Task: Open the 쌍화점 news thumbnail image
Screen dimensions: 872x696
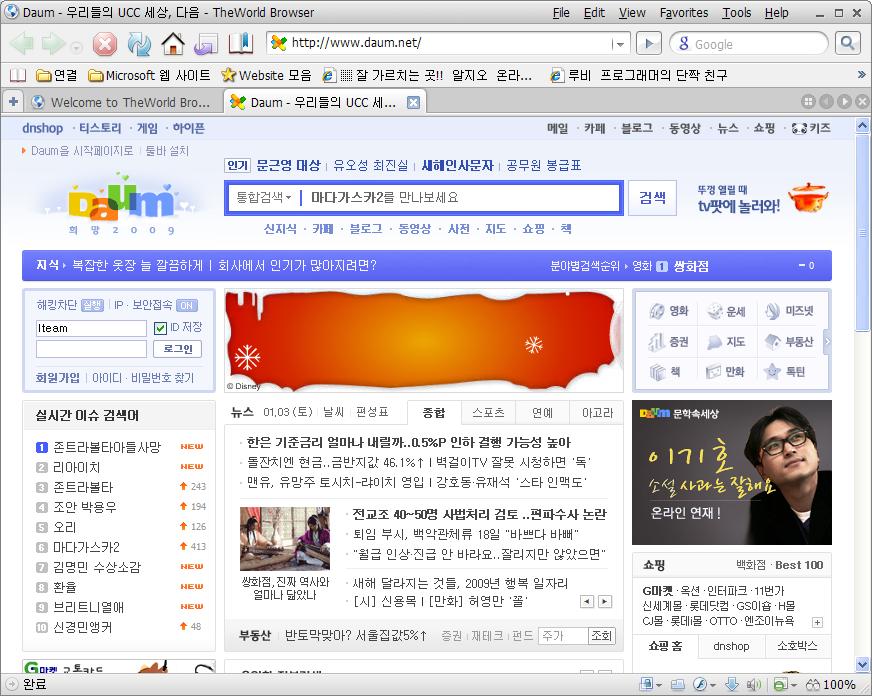Action: click(285, 538)
